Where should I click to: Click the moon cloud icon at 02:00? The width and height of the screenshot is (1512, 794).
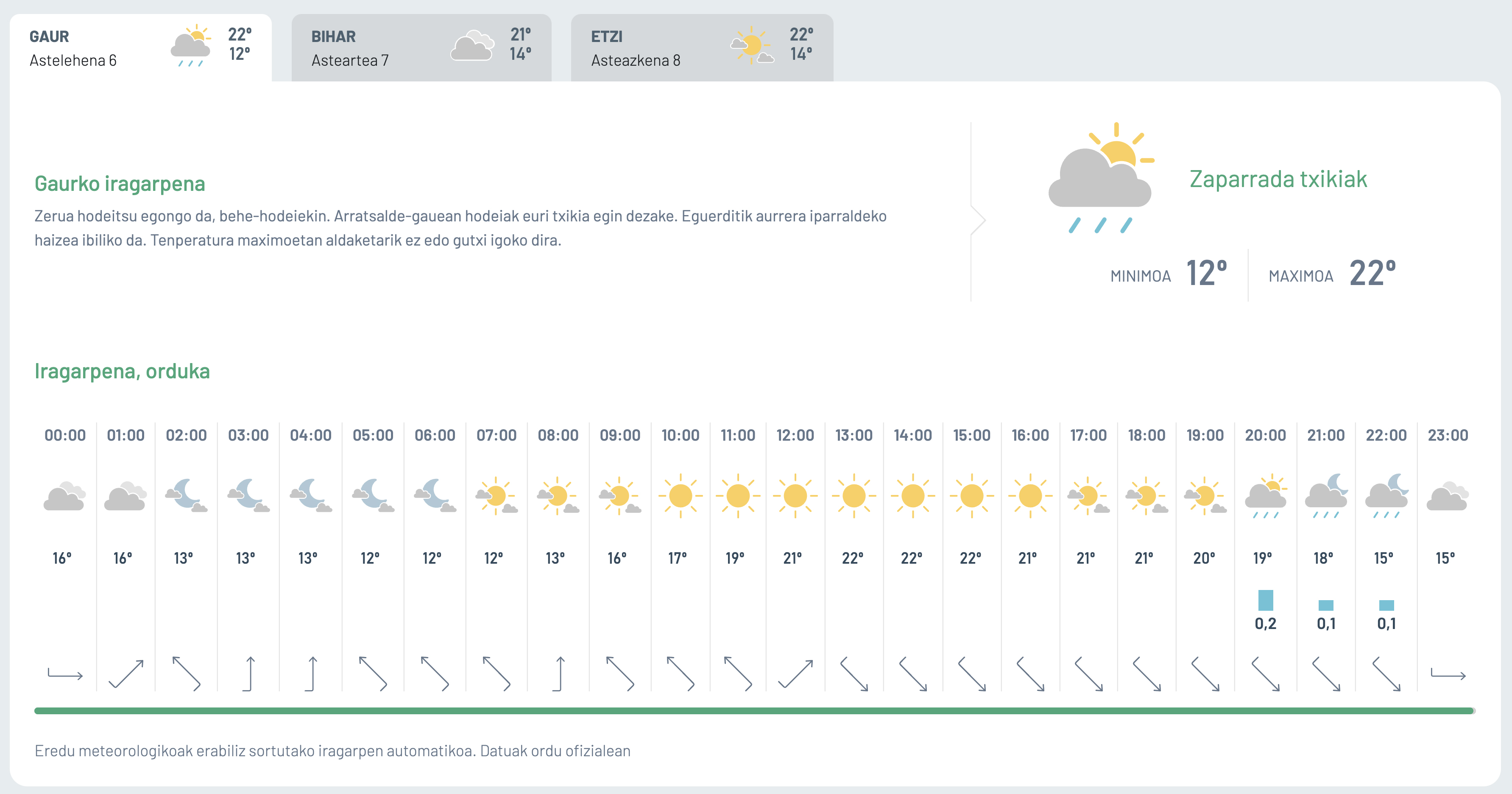click(x=186, y=495)
